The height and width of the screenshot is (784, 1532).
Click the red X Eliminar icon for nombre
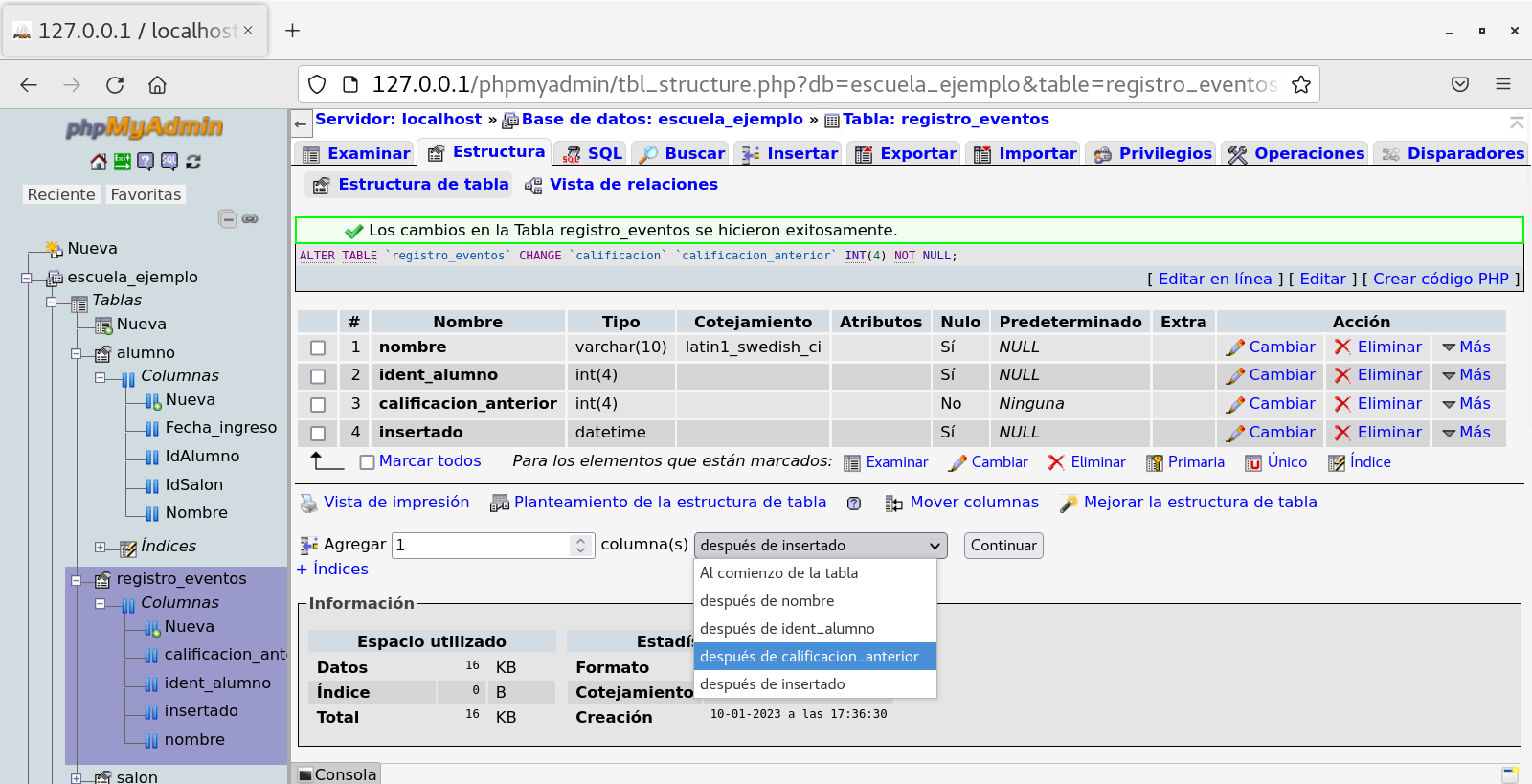click(x=1342, y=347)
